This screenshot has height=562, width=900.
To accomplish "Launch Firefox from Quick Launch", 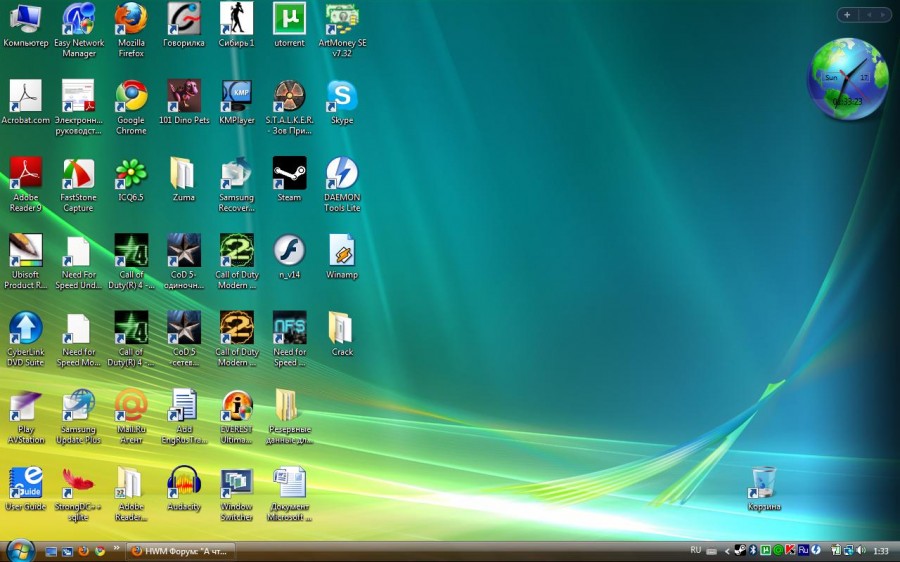I will pos(84,551).
